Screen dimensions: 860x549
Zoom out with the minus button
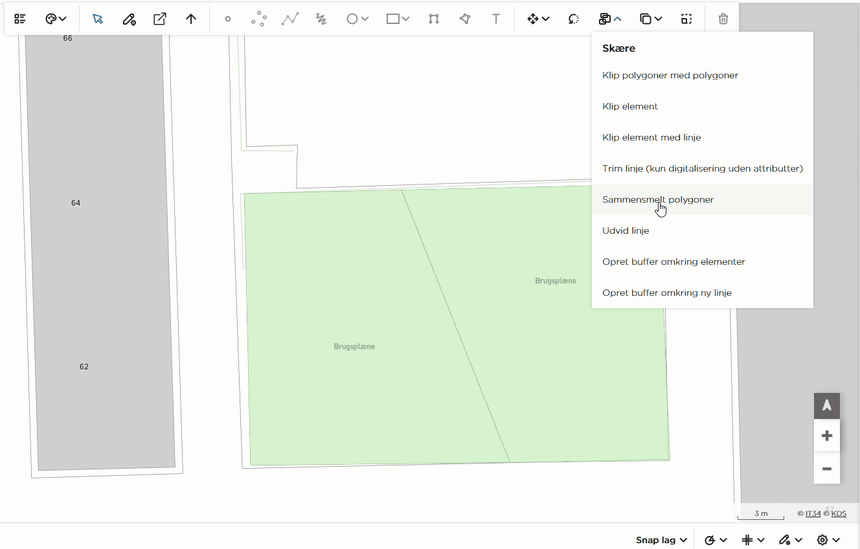[827, 469]
